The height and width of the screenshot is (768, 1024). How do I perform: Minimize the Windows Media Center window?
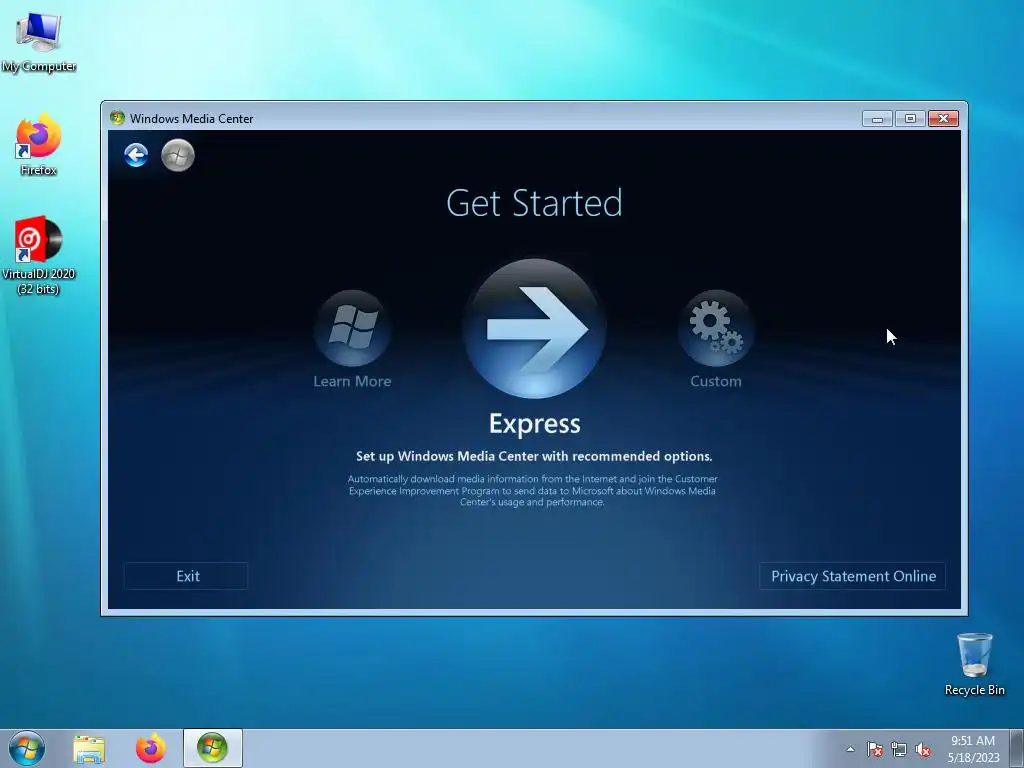click(877, 119)
